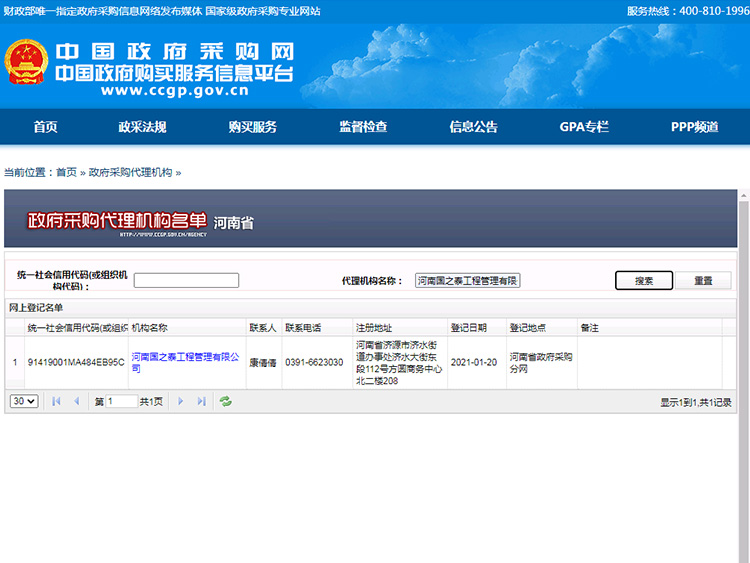This screenshot has width=750, height=563.
Task: Click the 搜索 search button
Action: pos(644,281)
